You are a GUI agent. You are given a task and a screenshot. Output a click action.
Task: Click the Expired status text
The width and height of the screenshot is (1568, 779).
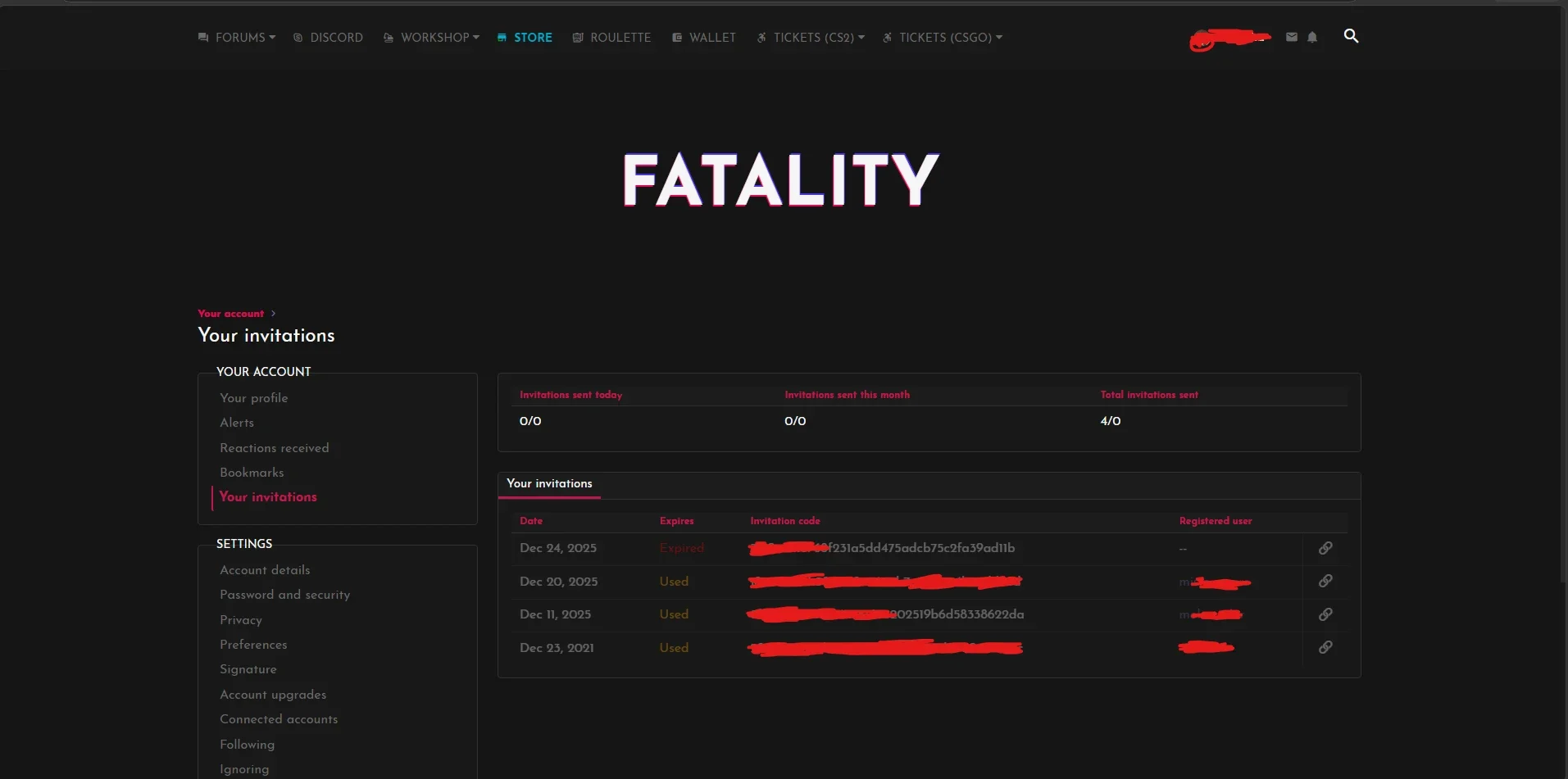point(682,548)
